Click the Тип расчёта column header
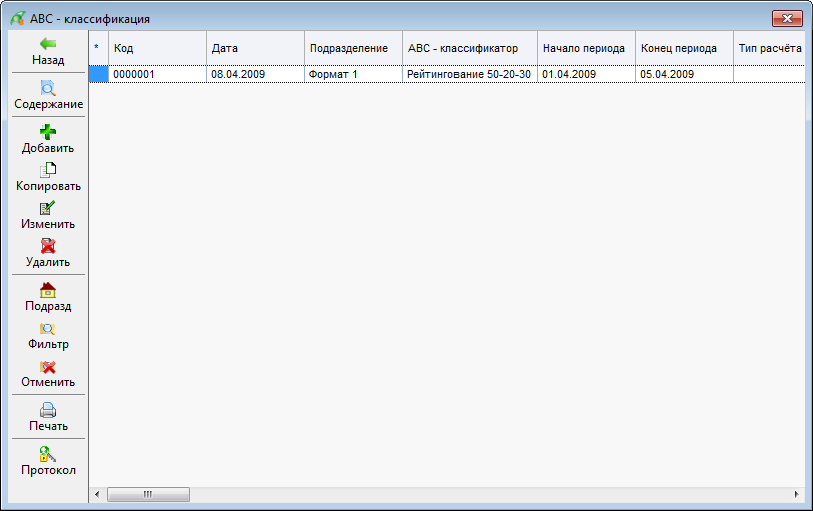 769,48
